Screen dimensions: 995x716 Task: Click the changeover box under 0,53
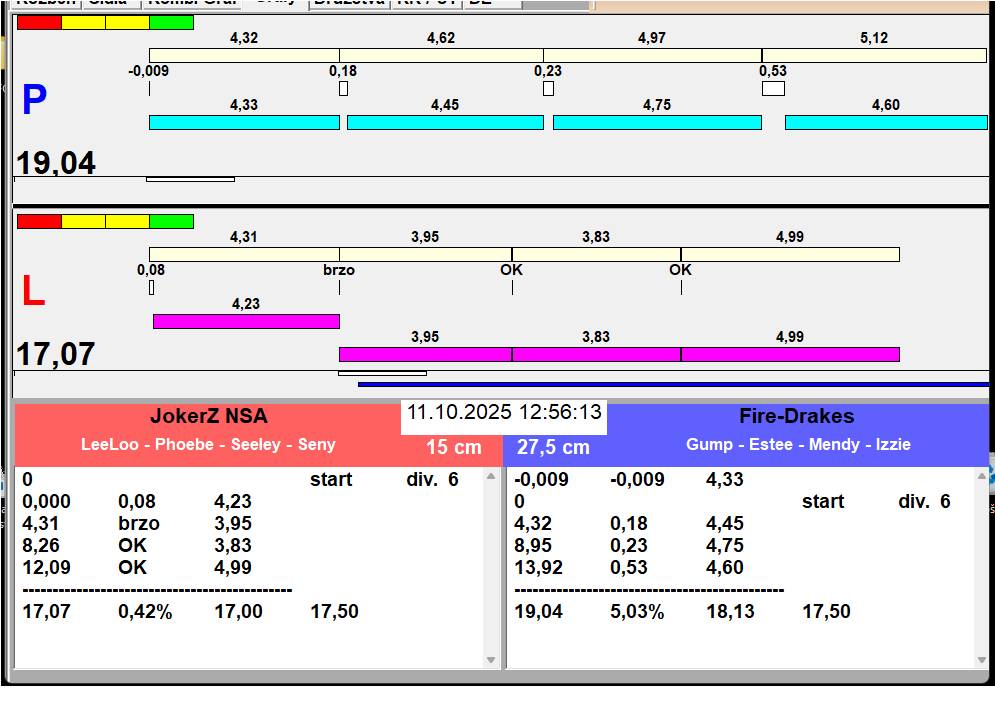(x=773, y=88)
